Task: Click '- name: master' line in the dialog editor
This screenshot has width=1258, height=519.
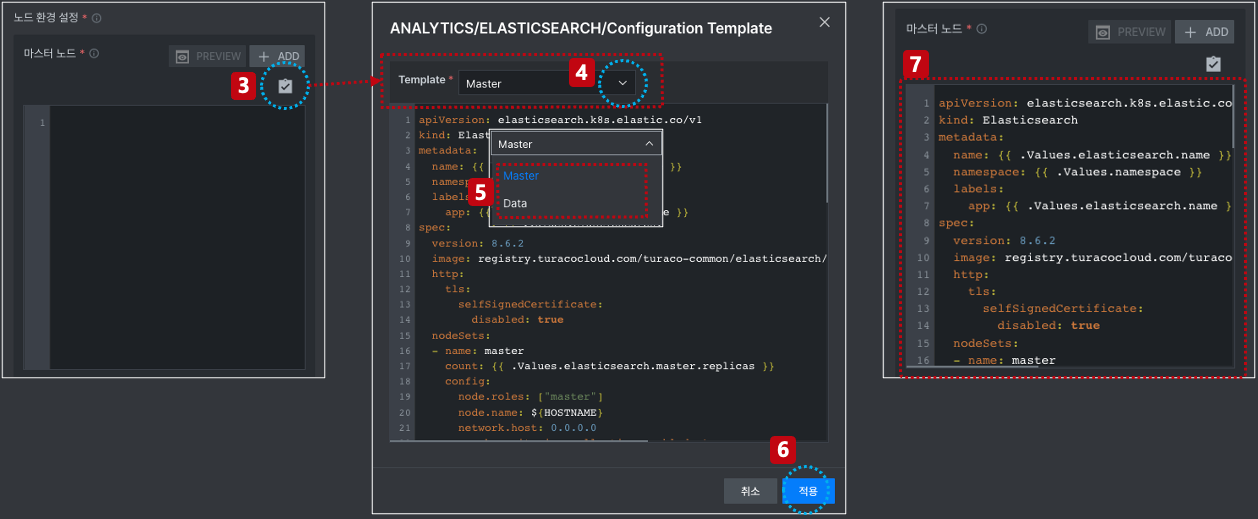Action: coord(478,351)
